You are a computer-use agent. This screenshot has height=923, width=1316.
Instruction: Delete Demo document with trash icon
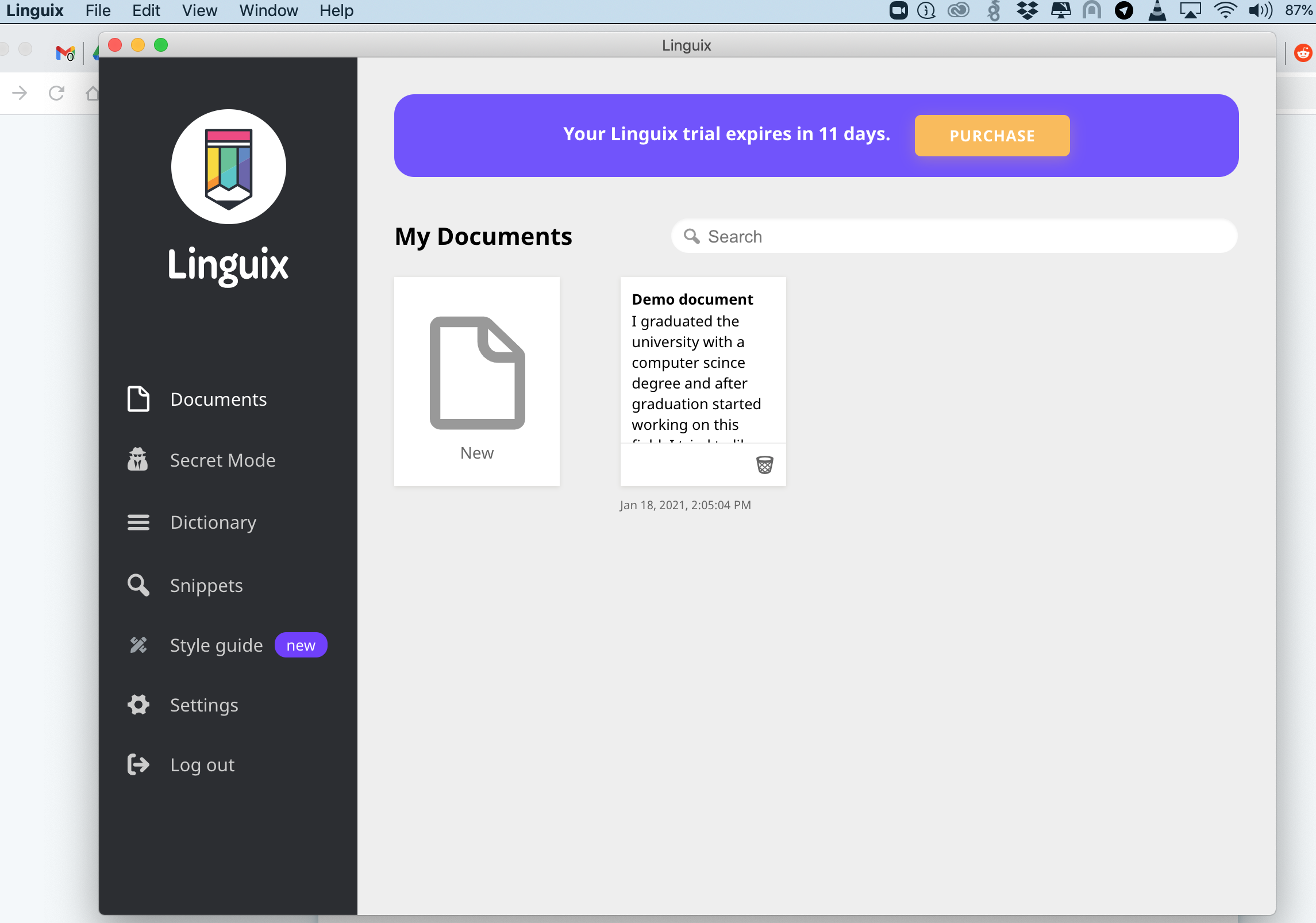(x=764, y=464)
